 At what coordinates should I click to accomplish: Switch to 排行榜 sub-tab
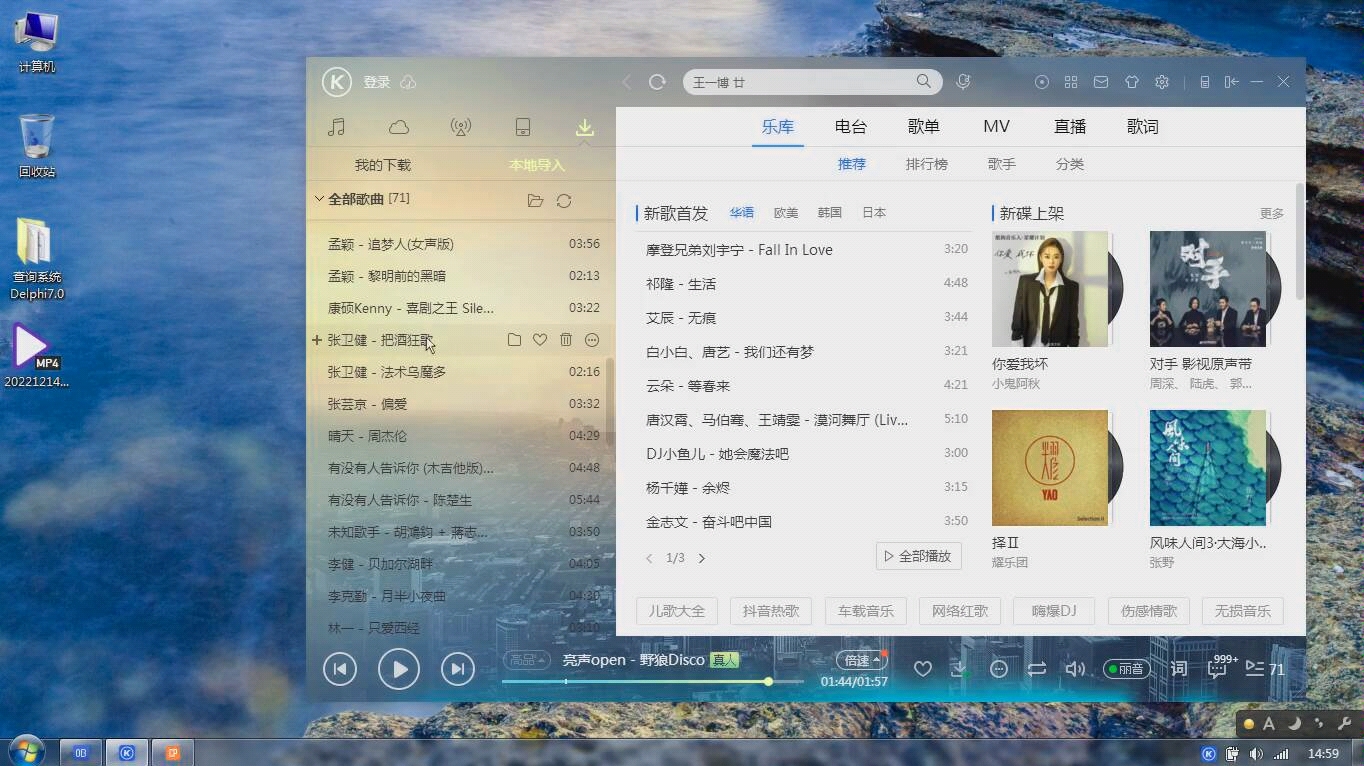(x=927, y=164)
